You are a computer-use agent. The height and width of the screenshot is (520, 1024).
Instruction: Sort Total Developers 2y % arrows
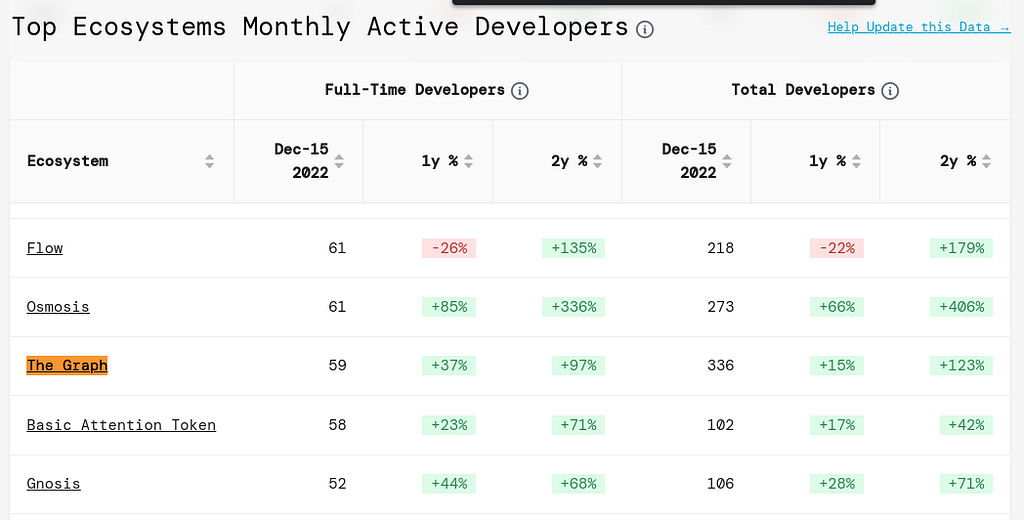coord(986,161)
